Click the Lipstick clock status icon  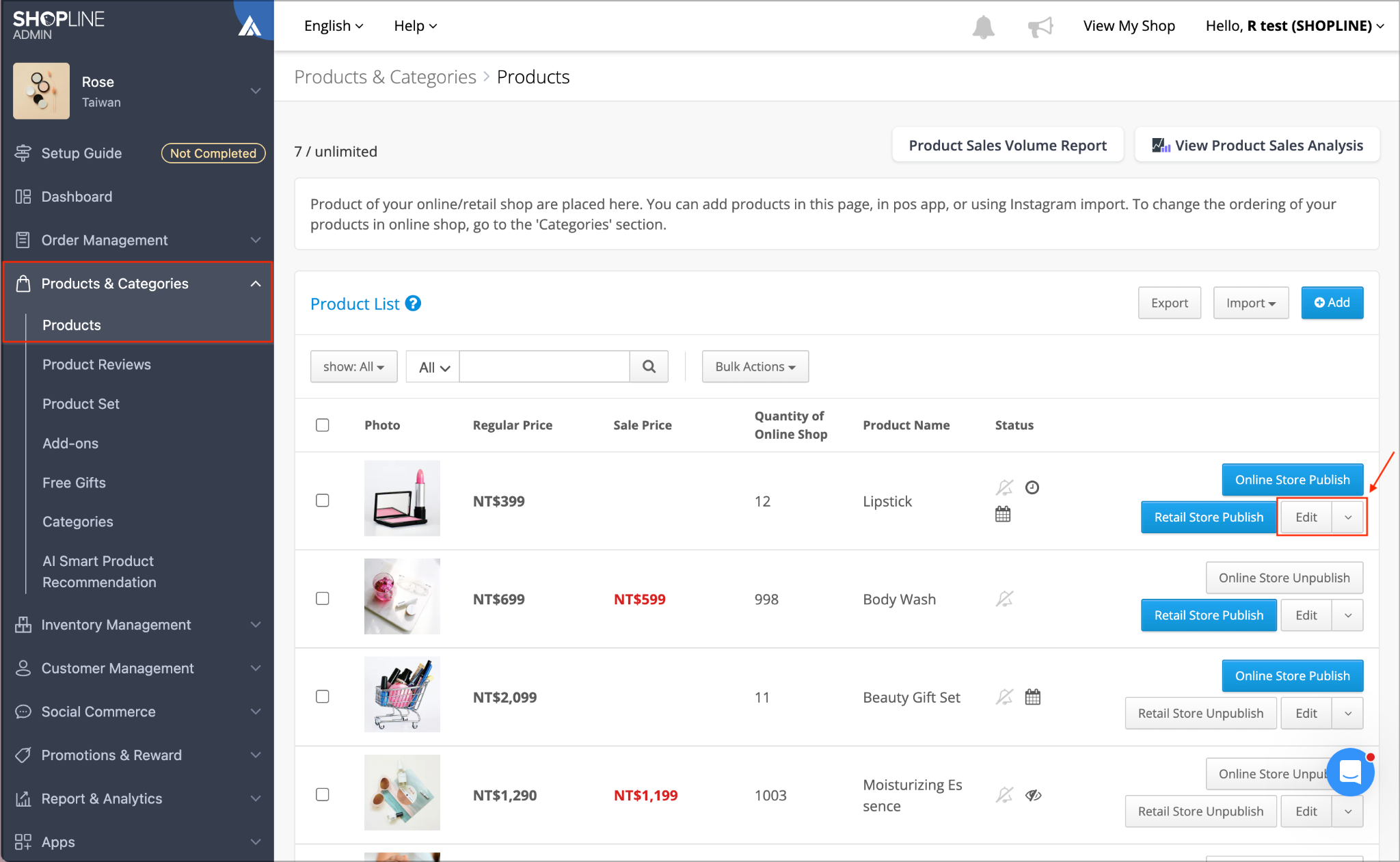point(1032,487)
